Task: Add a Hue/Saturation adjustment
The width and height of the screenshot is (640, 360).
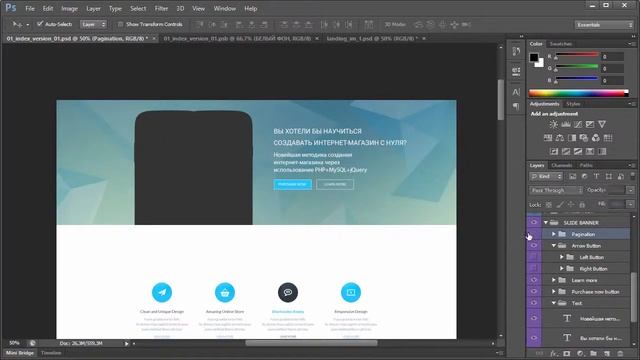Action: point(548,138)
